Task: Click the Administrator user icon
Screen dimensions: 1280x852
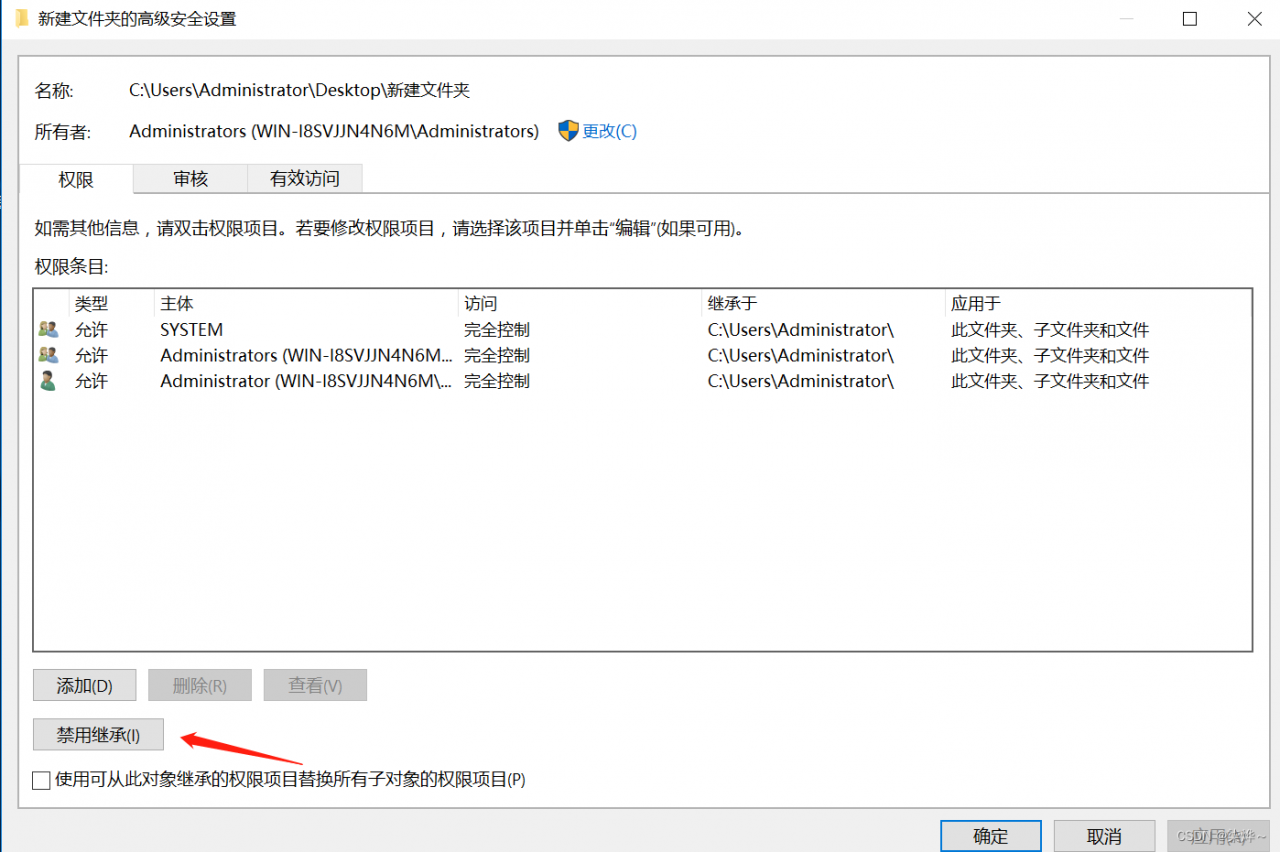Action: click(x=48, y=381)
